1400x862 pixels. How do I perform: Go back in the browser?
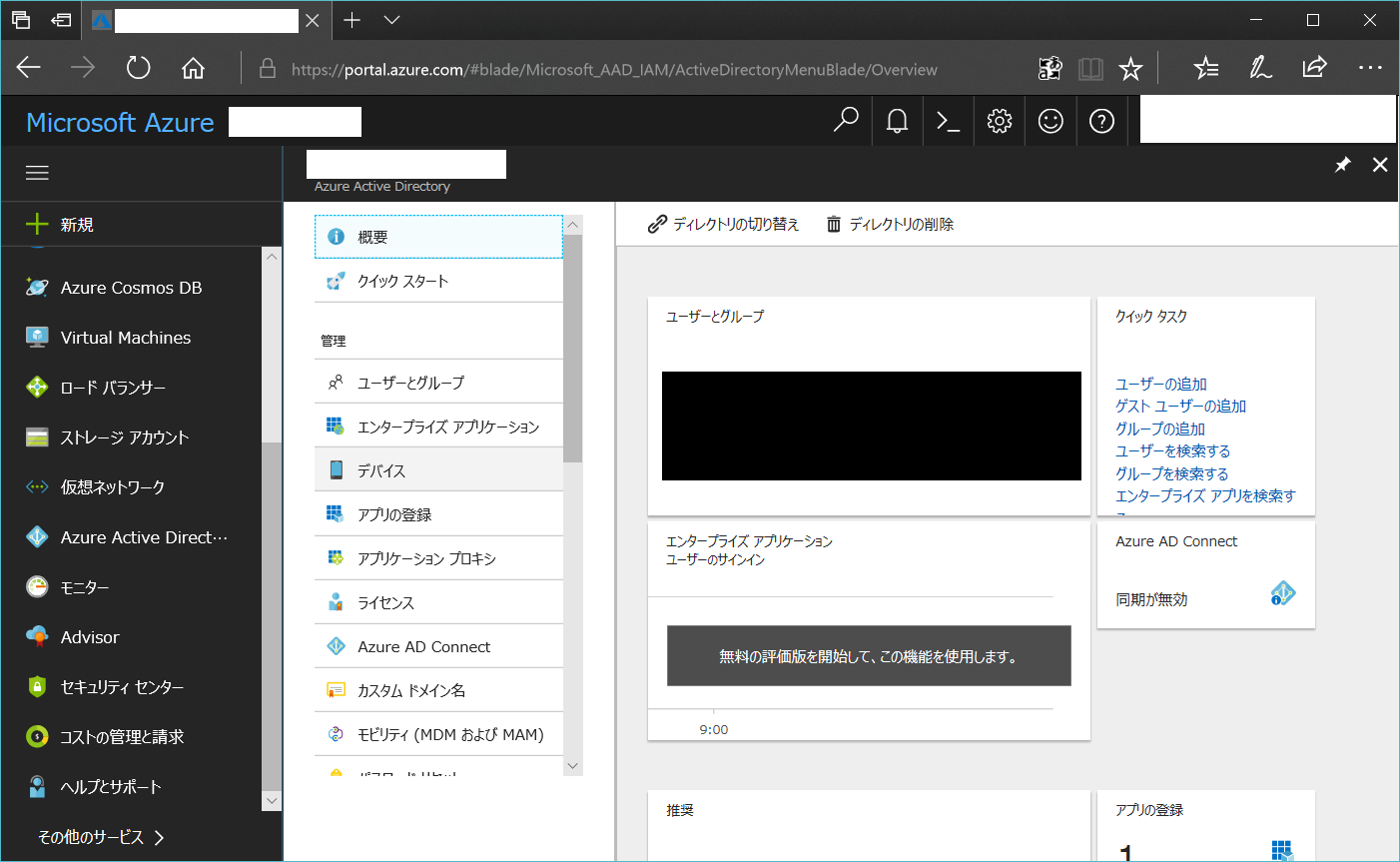(29, 68)
